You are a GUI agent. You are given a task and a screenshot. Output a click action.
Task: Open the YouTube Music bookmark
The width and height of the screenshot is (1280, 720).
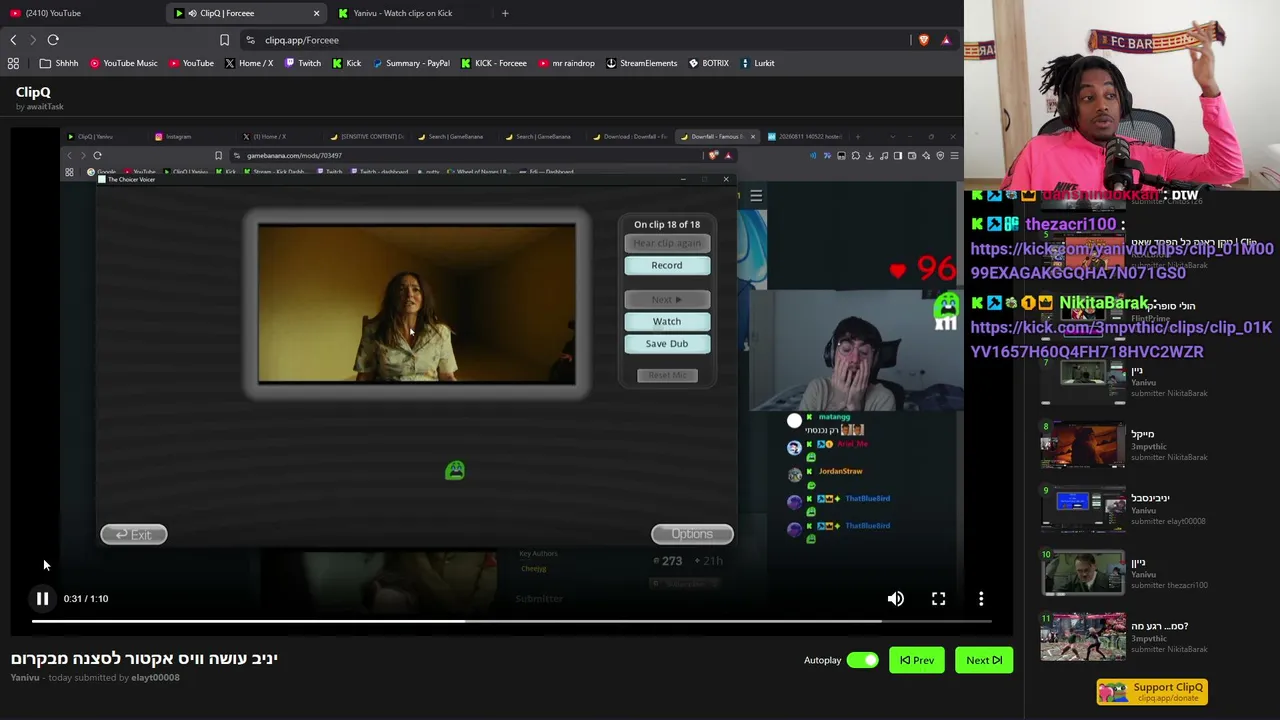[123, 63]
